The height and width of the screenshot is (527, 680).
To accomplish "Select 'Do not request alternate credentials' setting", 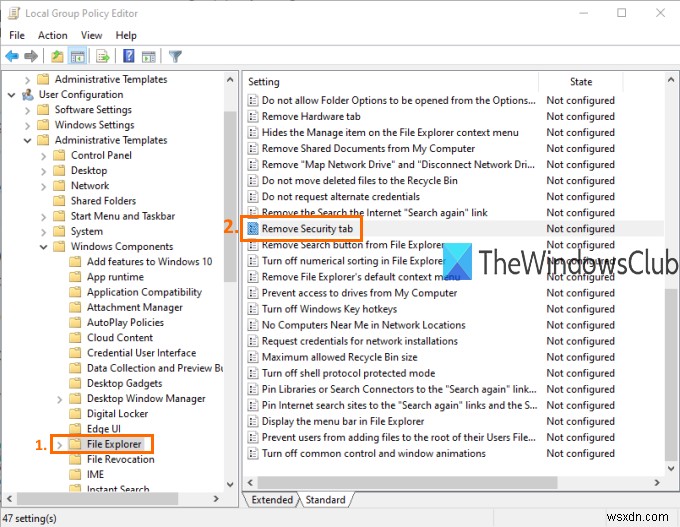I will [340, 196].
